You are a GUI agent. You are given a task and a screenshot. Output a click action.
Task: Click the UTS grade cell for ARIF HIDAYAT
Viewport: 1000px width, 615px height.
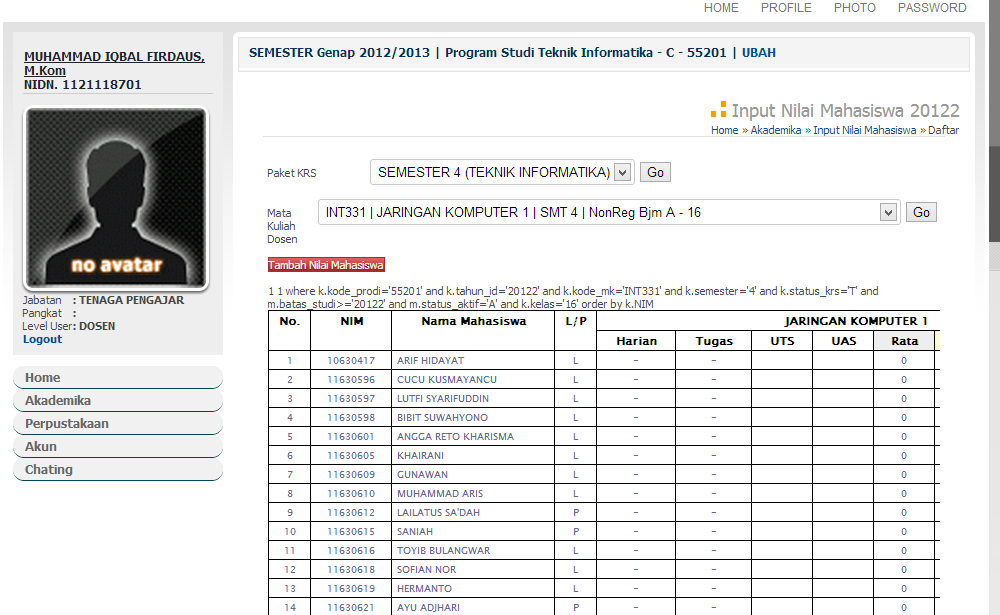pos(782,361)
